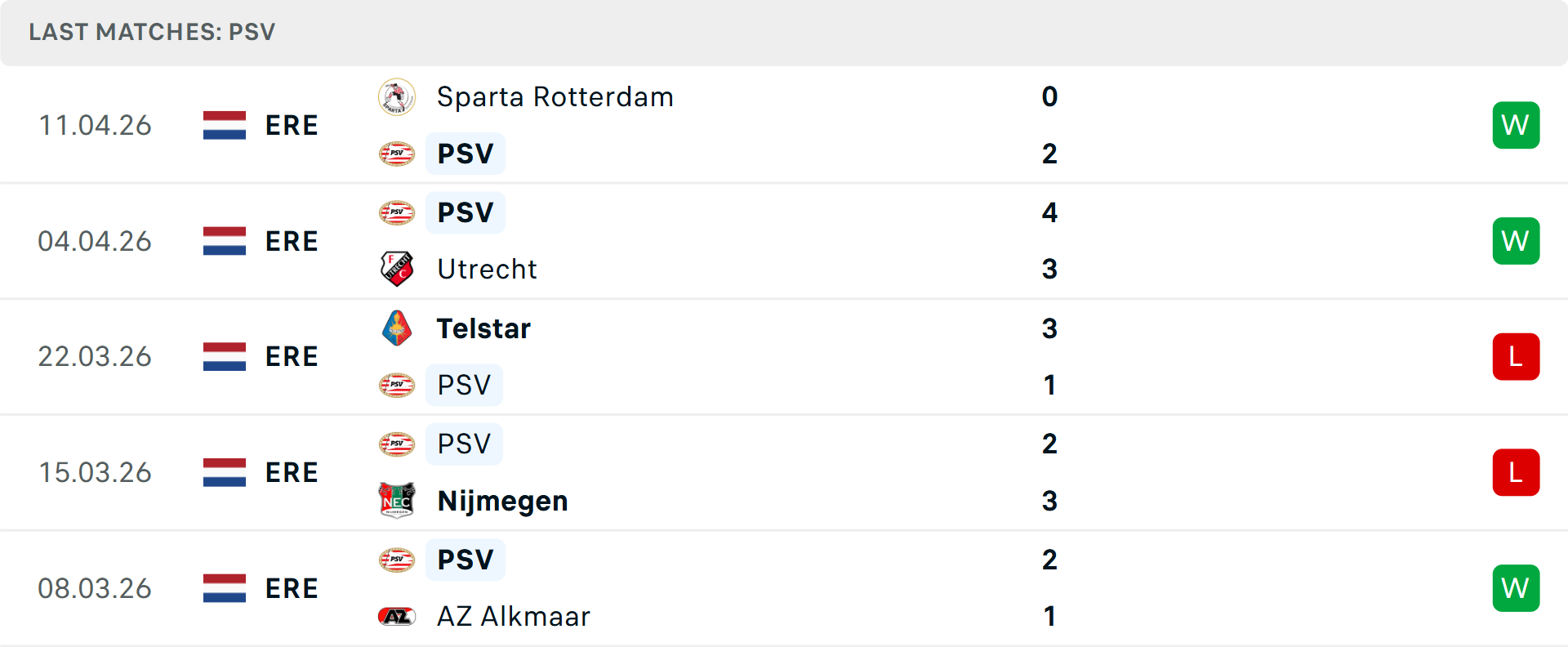Click the red L badge for Nijmegen match
The width and height of the screenshot is (1568, 647).
[x=1516, y=472]
